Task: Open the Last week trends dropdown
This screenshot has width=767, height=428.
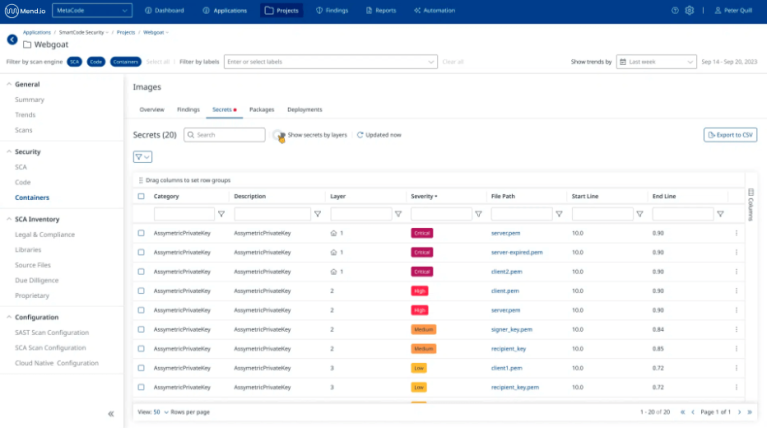Action: click(656, 62)
